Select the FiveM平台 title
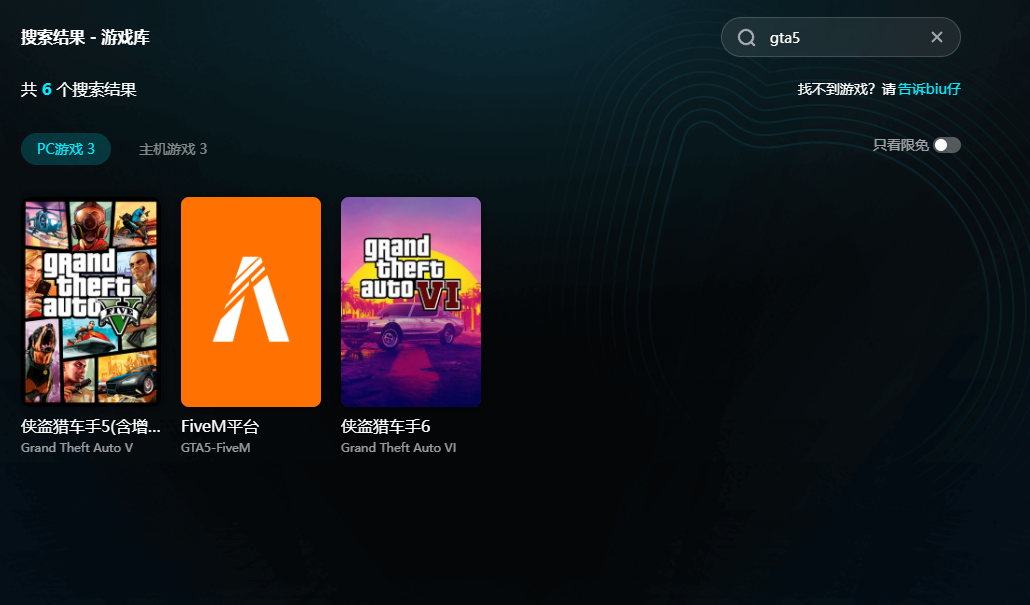1030x605 pixels. pos(220,427)
